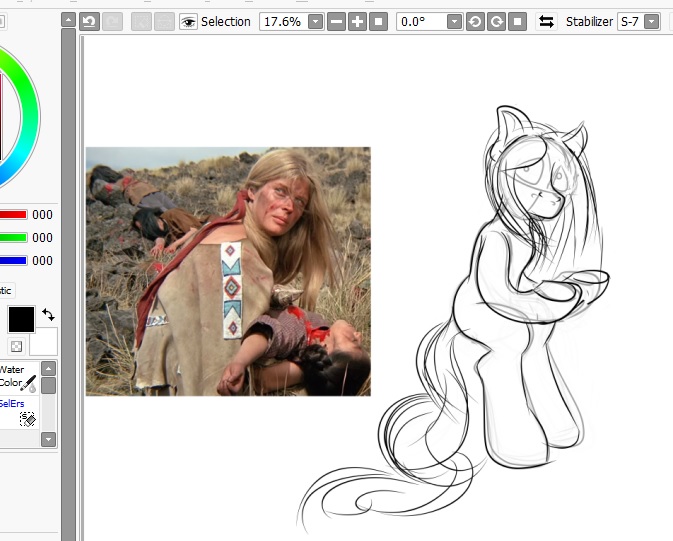Image resolution: width=673 pixels, height=541 pixels.
Task: Open the Stabilizer S-7 dropdown
Action: pos(652,21)
